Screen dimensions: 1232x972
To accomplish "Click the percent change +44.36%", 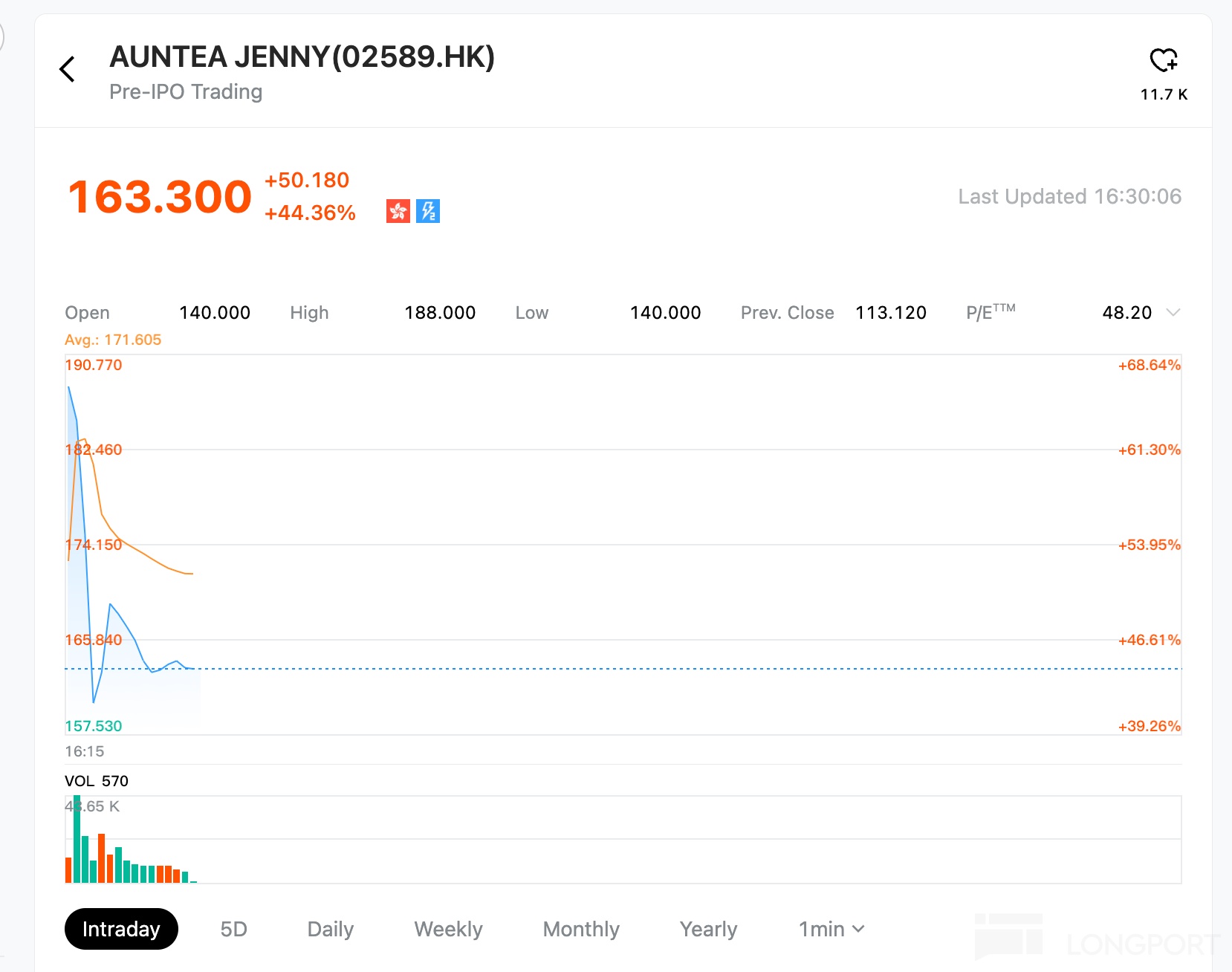I will tap(310, 213).
